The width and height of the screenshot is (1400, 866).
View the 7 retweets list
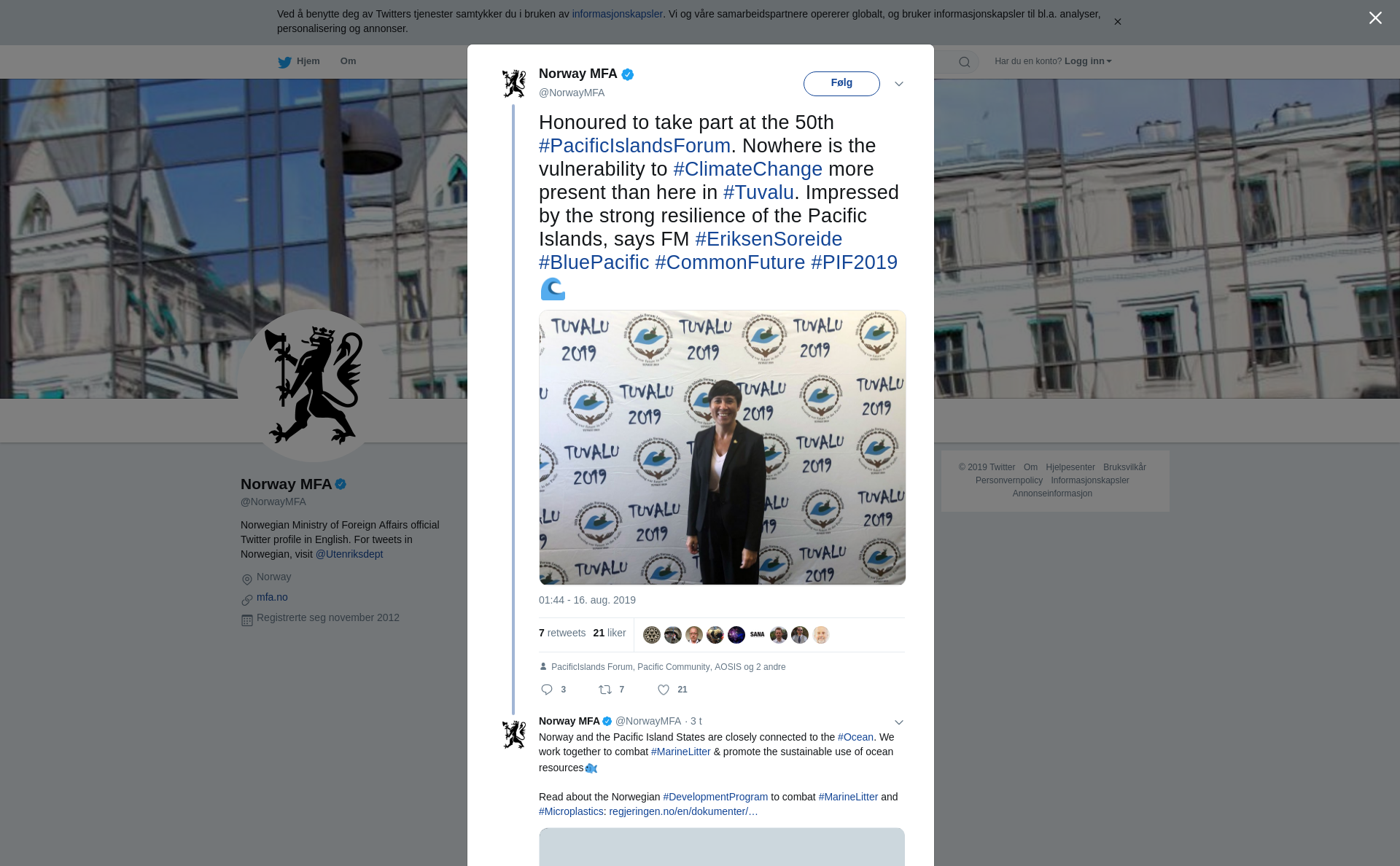pos(561,633)
